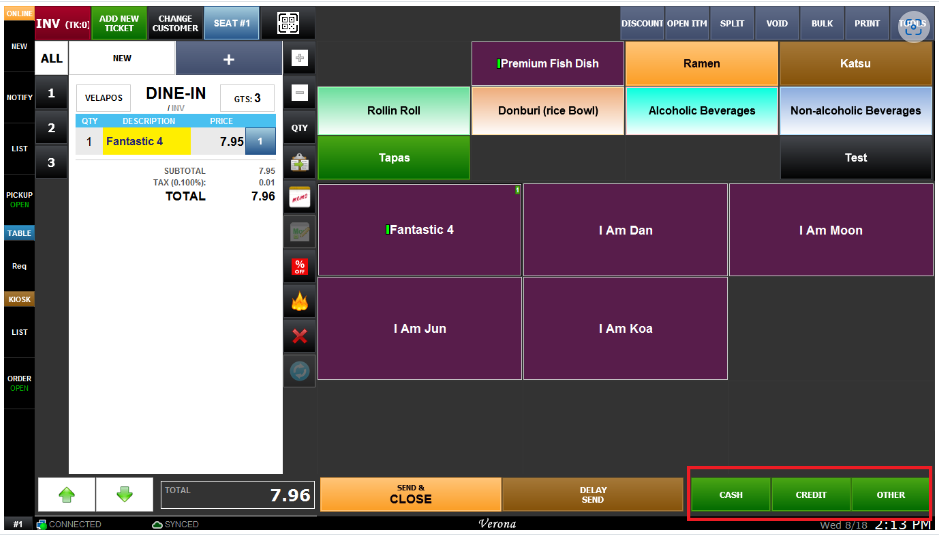
Task: Add the I Am Moon menu item
Action: (x=830, y=231)
